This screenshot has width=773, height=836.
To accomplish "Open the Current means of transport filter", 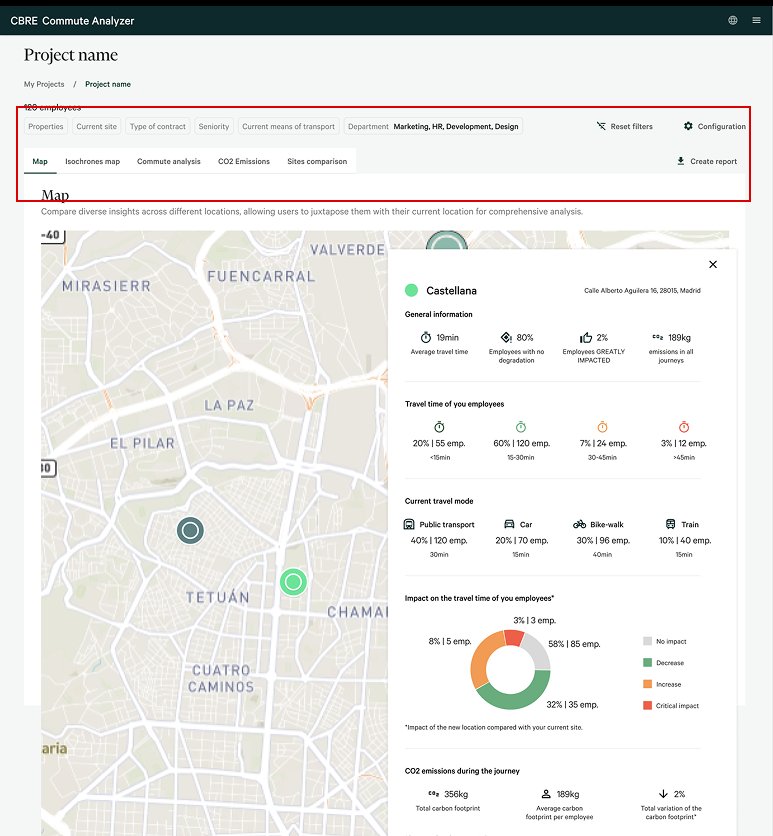I will (288, 126).
